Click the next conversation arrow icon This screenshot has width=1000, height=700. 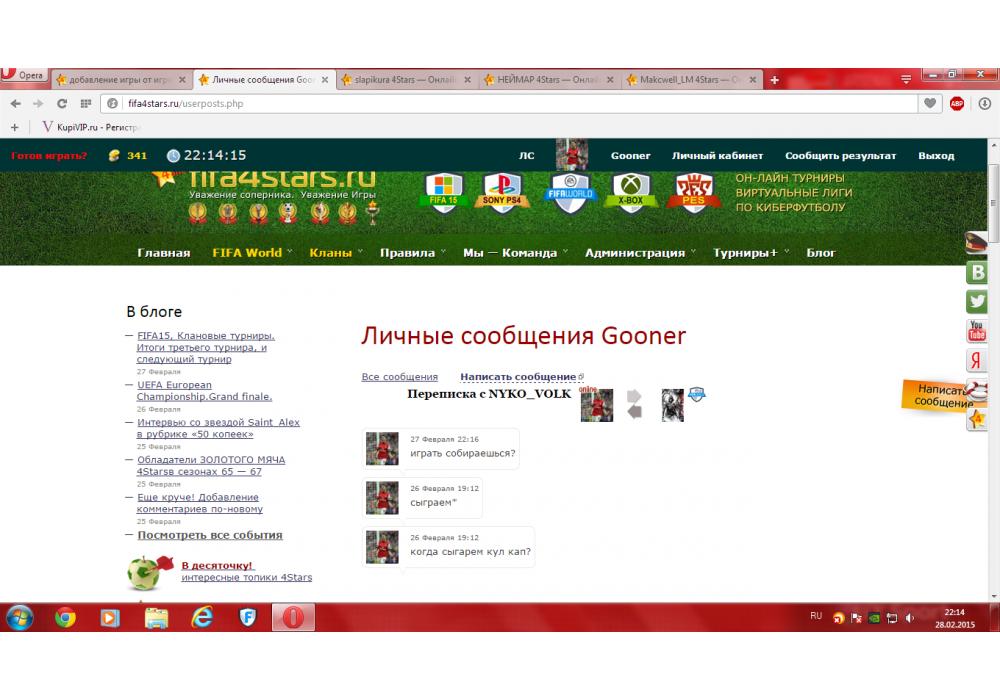[x=634, y=396]
